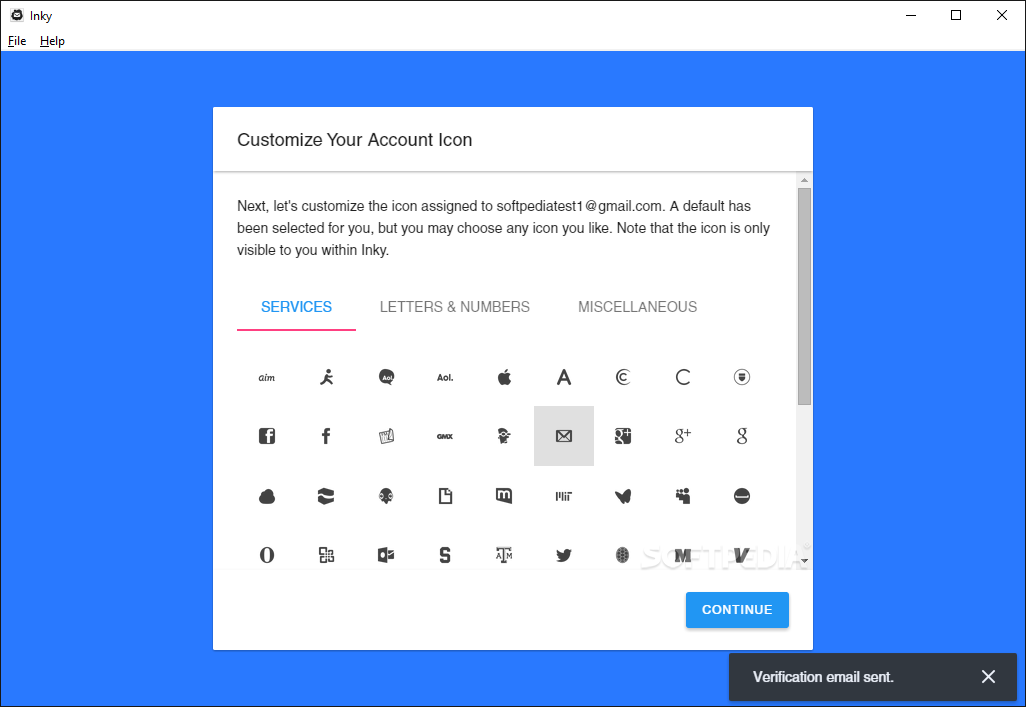Viewport: 1026px width, 707px height.
Task: Select the GMX icon
Action: (445, 436)
